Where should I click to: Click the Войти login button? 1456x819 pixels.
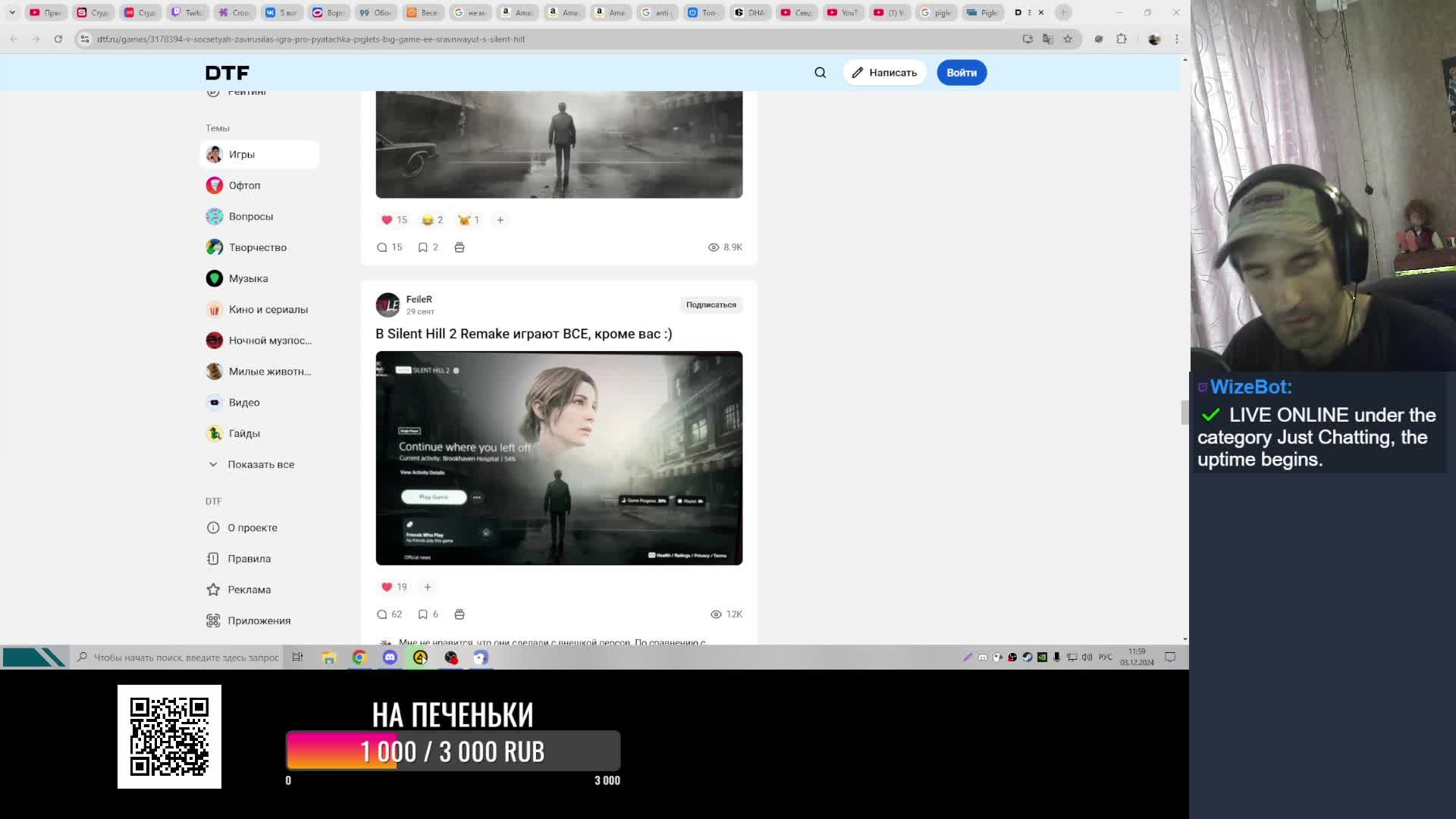(961, 73)
